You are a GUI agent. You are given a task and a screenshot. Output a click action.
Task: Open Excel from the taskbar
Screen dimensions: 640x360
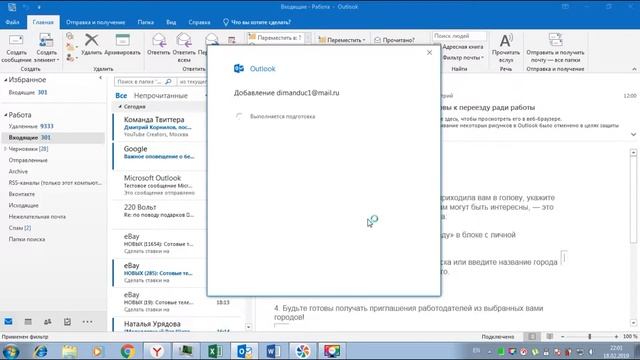click(x=215, y=351)
